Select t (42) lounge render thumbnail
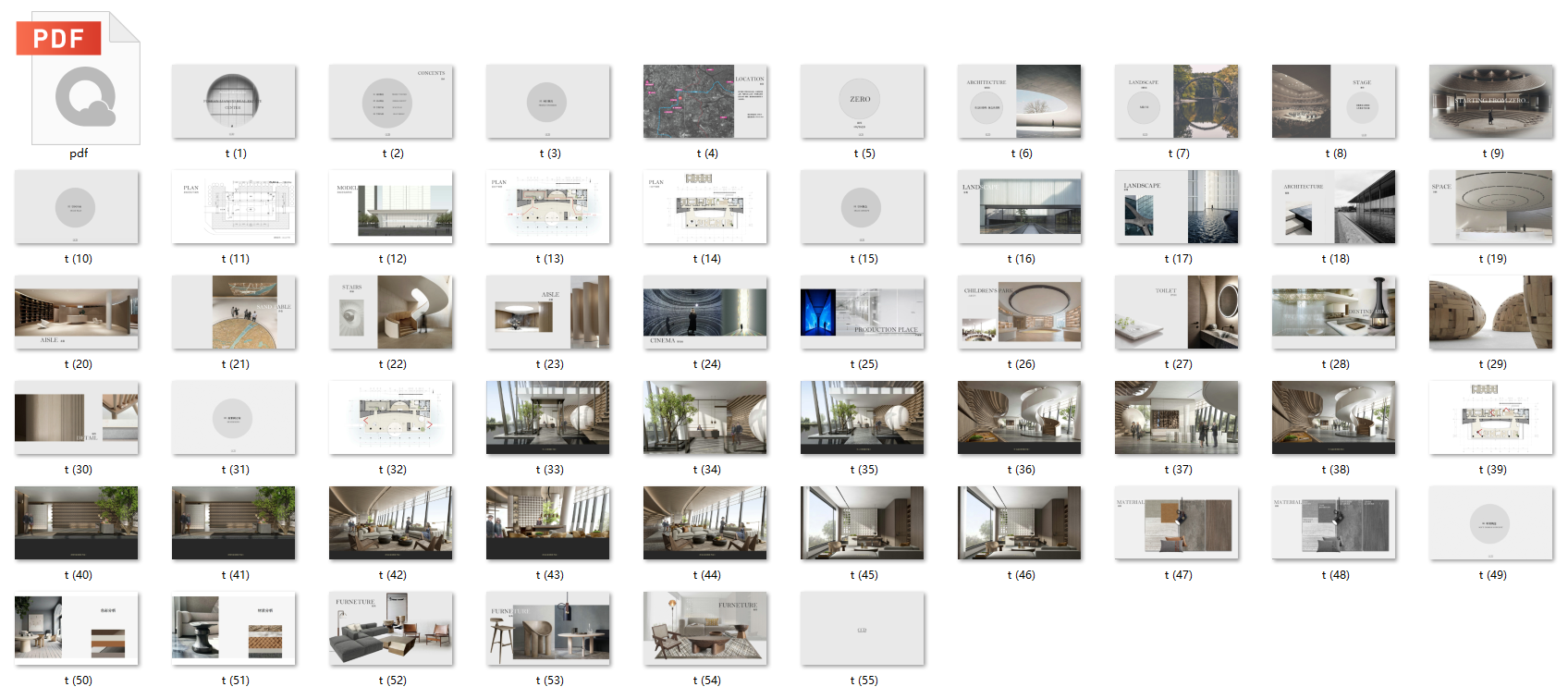Viewport: 1568px width, 699px height. pos(391,523)
